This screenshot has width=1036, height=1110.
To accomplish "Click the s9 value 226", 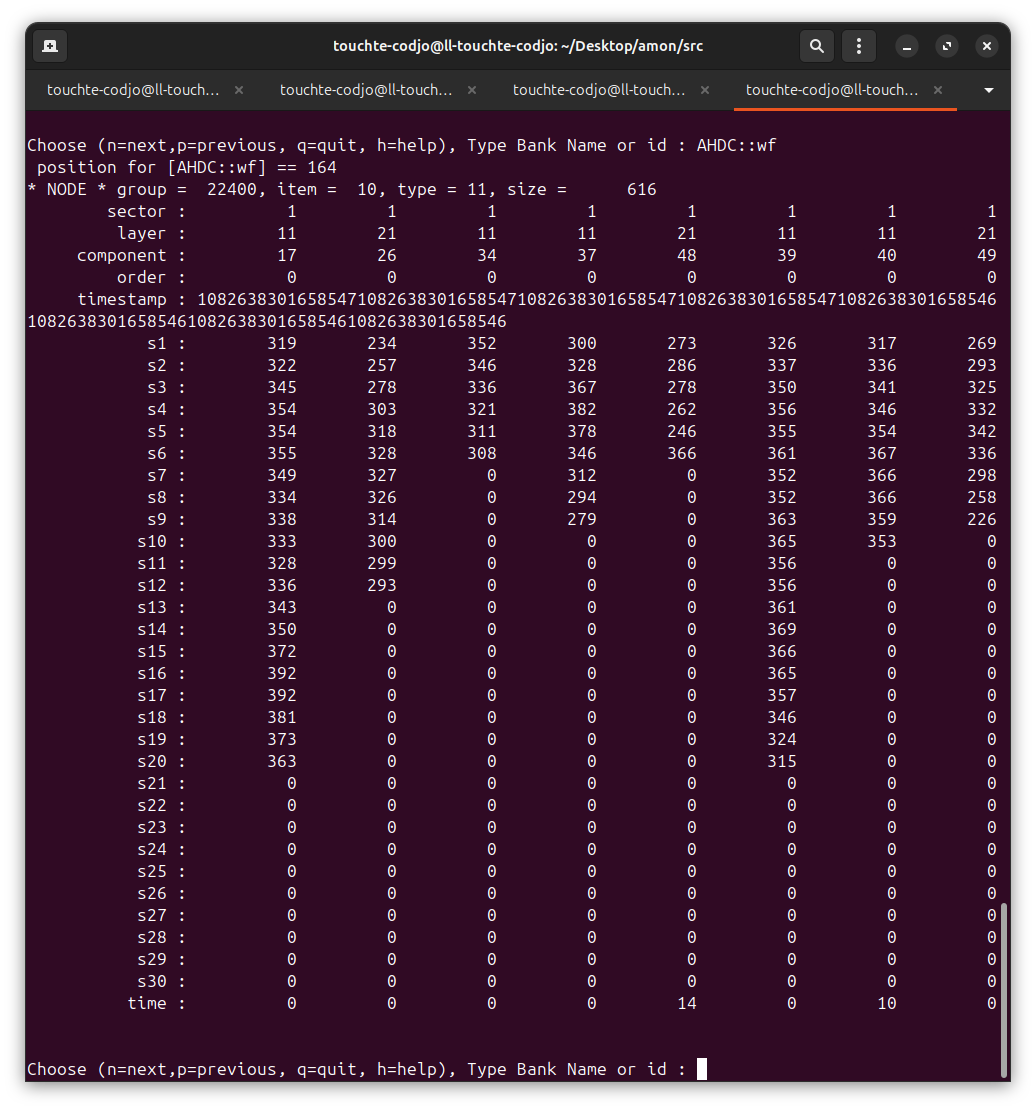I will (981, 520).
